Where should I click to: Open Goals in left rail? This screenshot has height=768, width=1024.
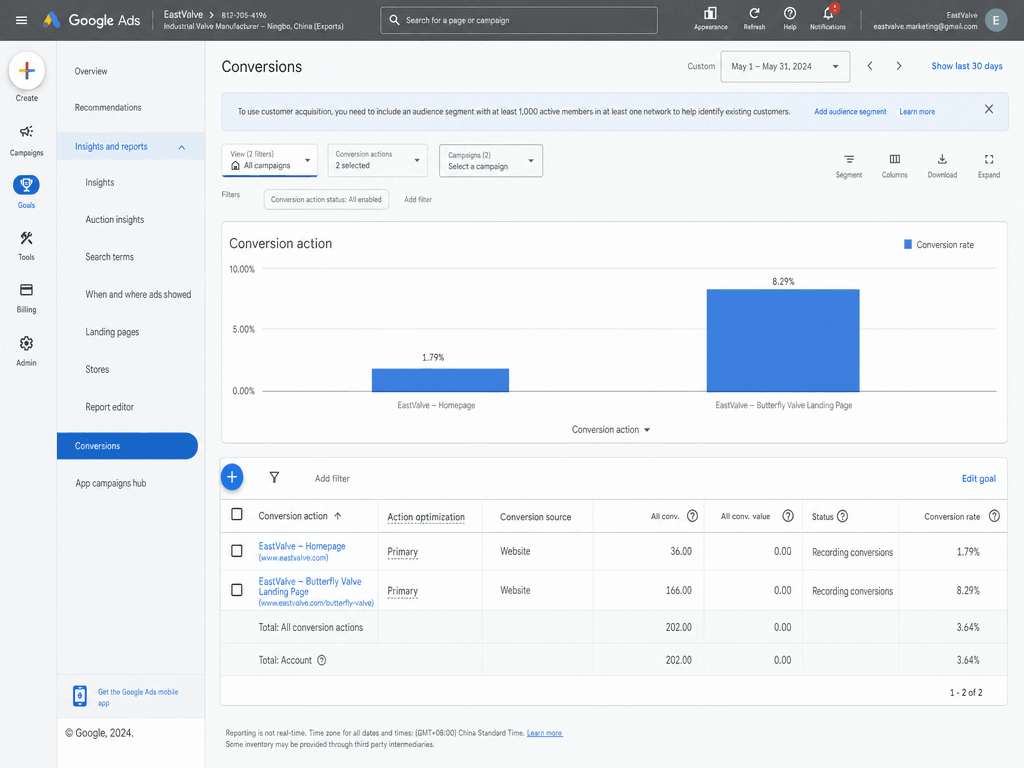click(x=27, y=192)
